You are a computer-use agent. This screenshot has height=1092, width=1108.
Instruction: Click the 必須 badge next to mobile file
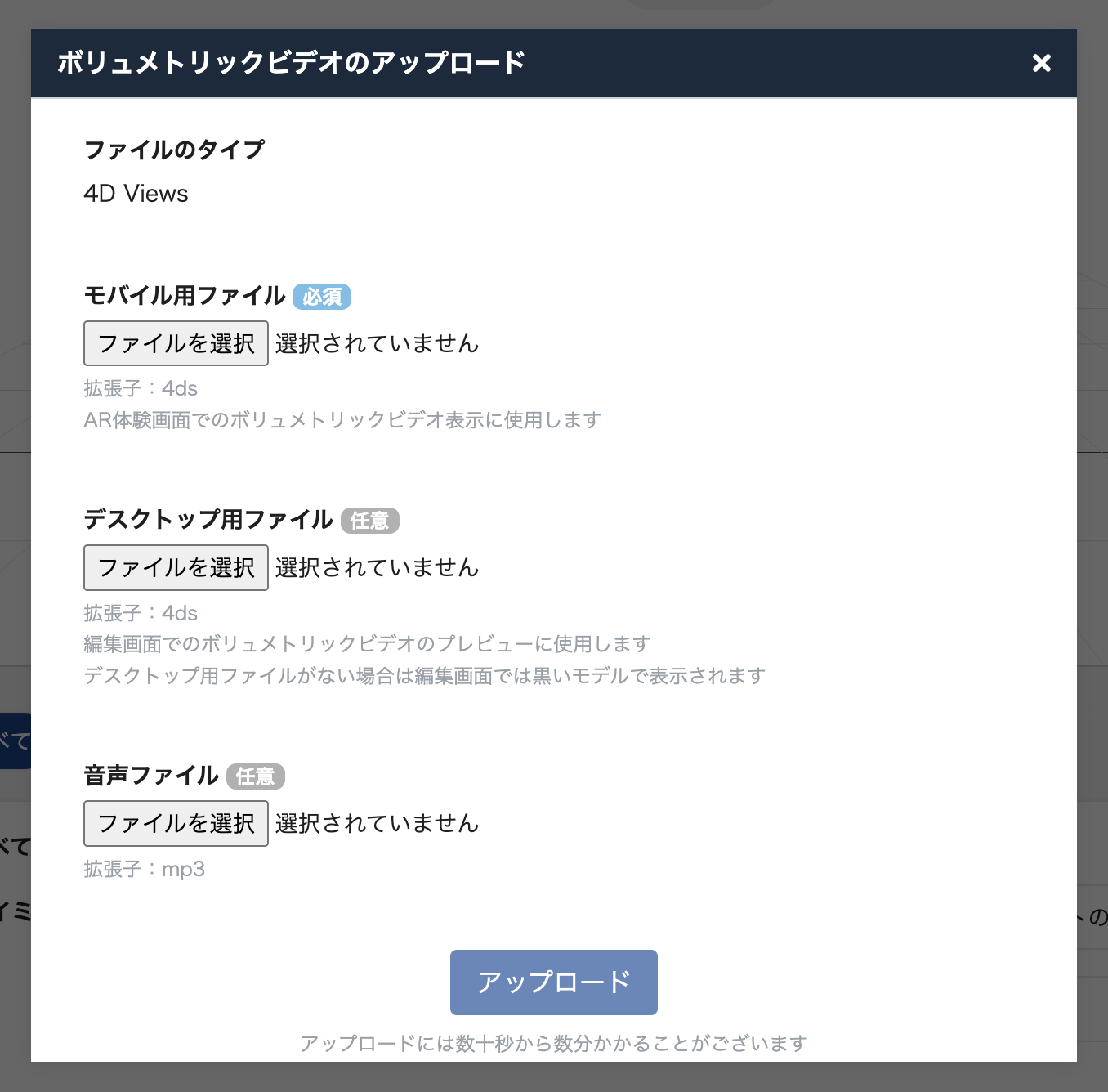(x=322, y=297)
